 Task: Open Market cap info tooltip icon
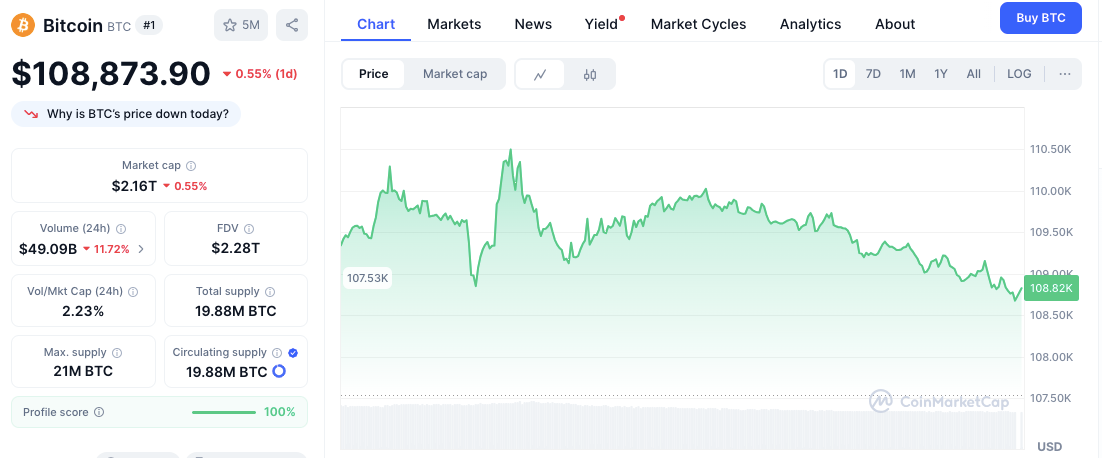pyautogui.click(x=191, y=166)
